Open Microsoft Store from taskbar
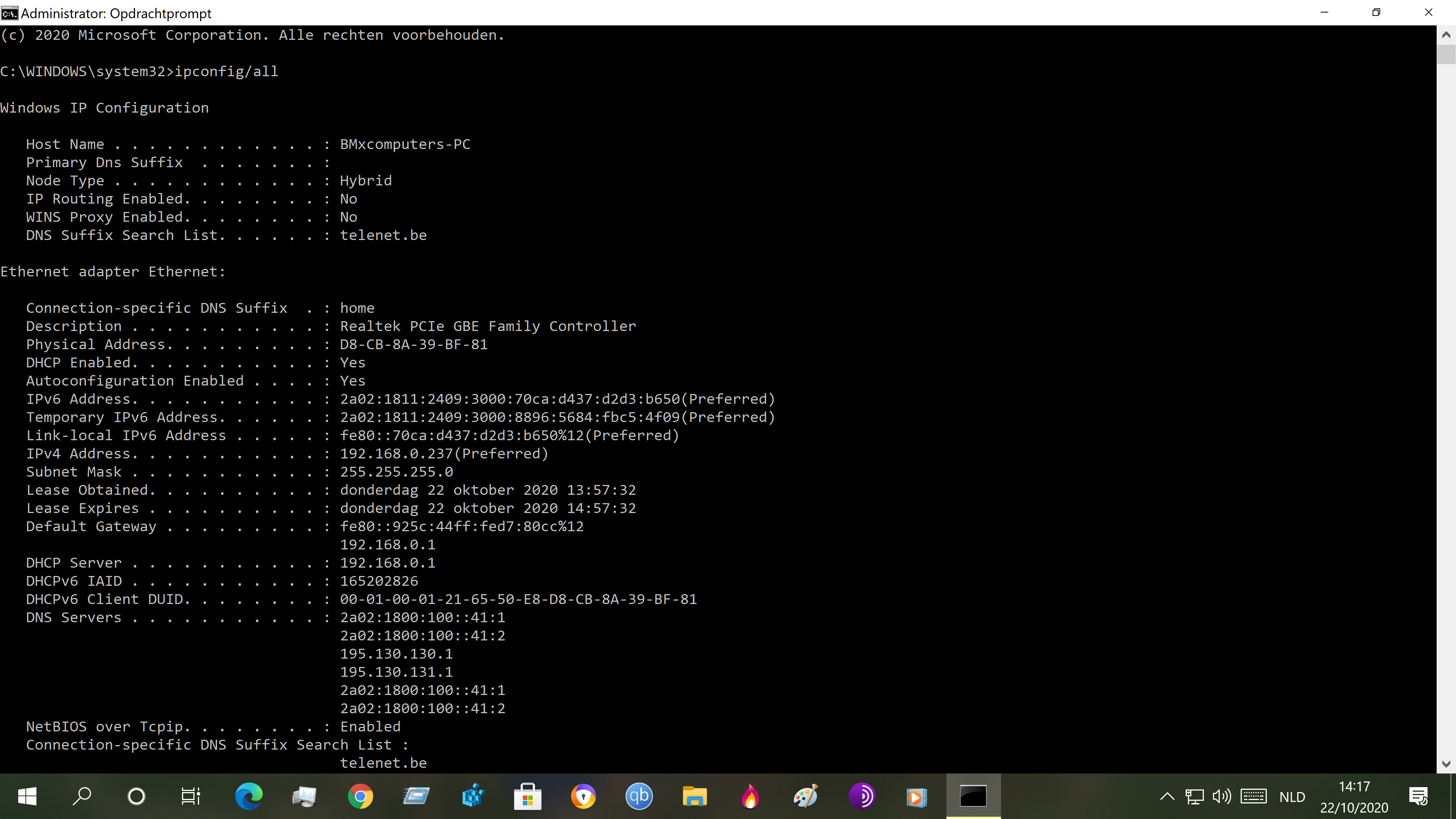The image size is (1456, 819). tap(527, 796)
